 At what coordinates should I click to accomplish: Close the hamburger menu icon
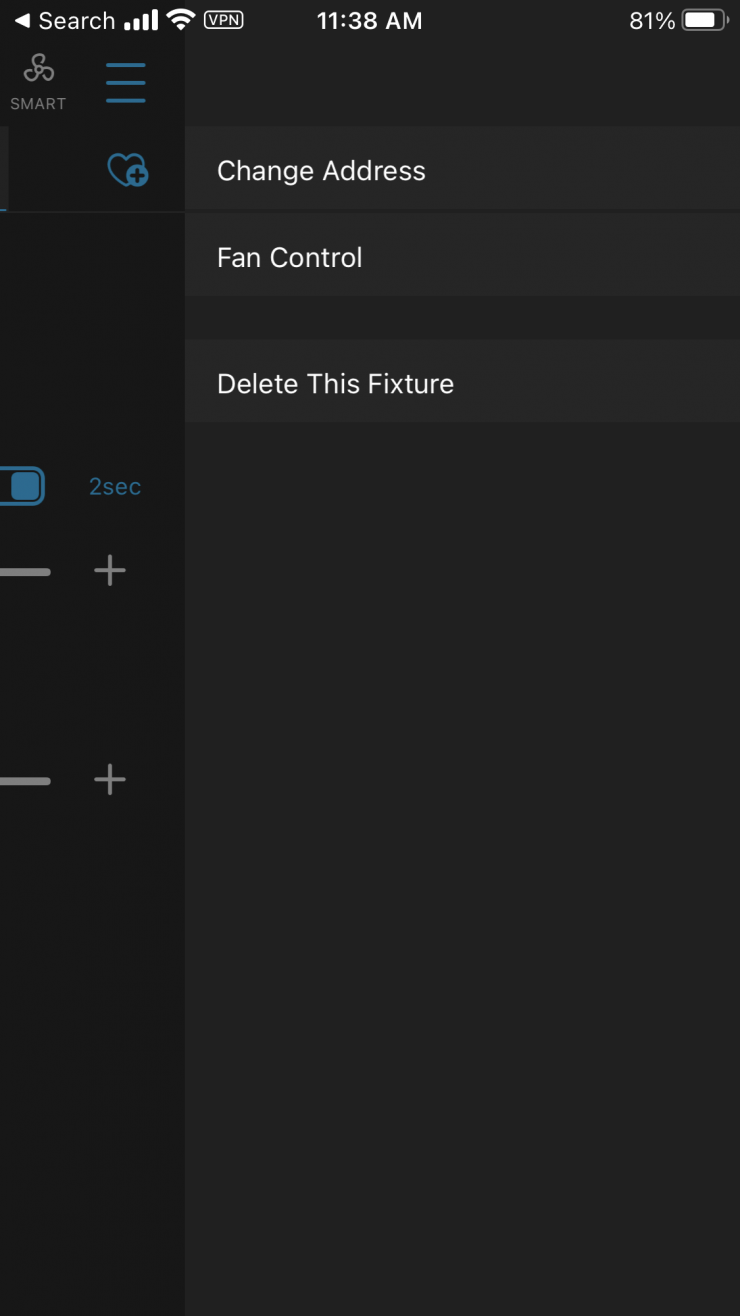126,82
